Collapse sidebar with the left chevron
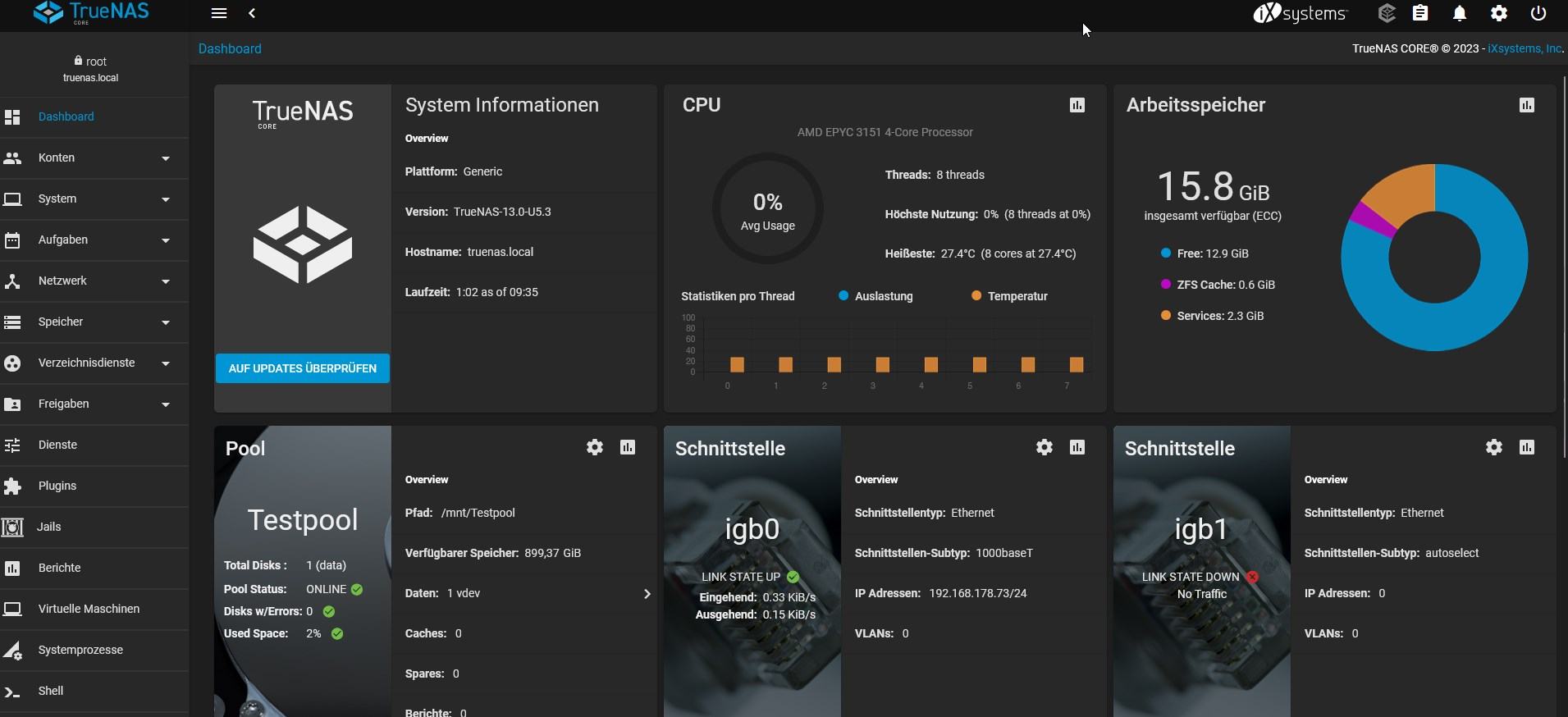The width and height of the screenshot is (1568, 717). [252, 13]
